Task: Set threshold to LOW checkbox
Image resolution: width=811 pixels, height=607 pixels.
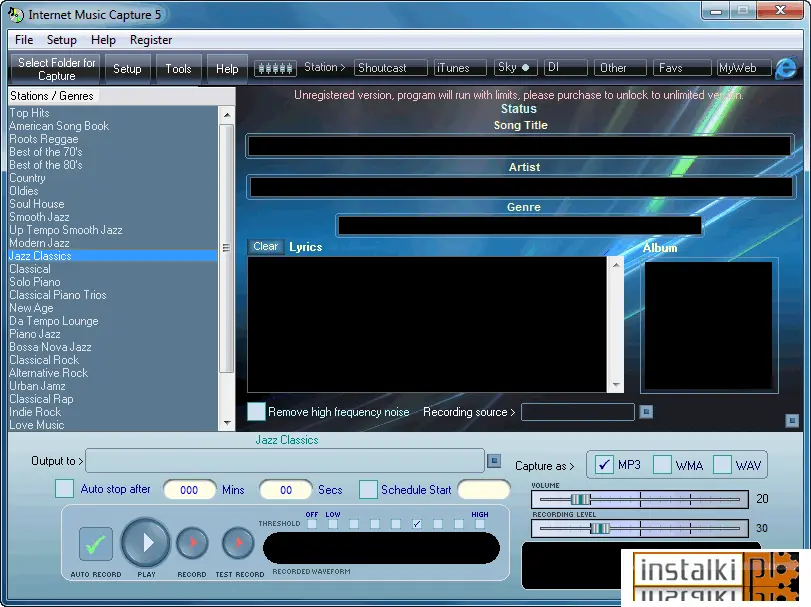Action: 333,524
